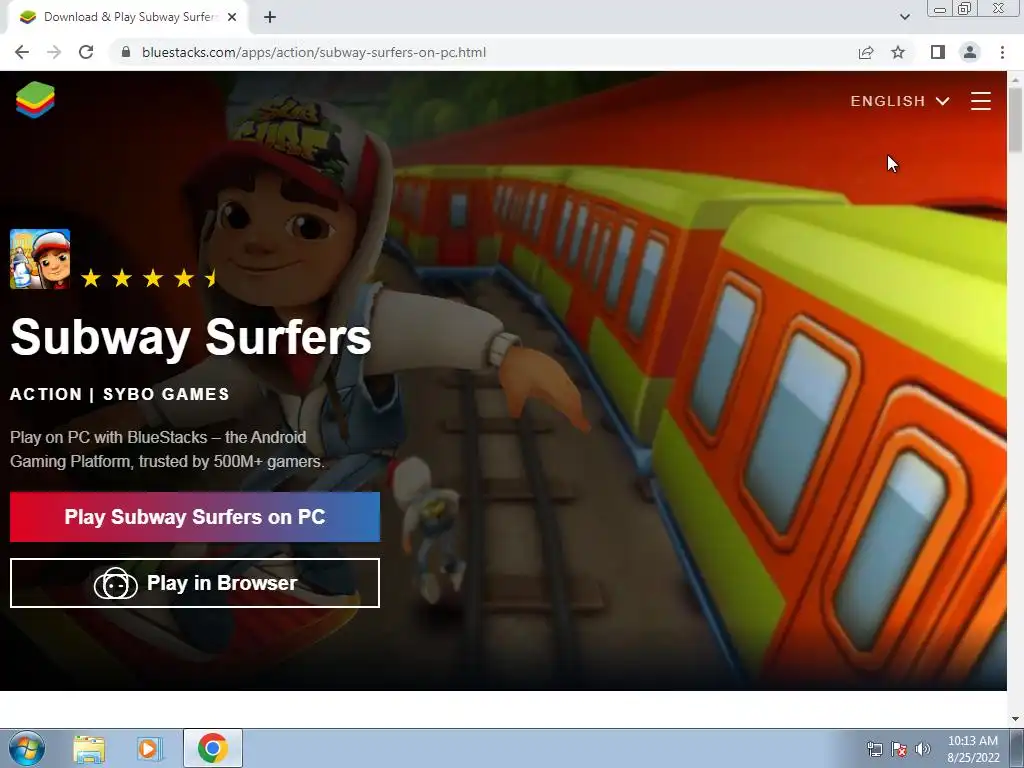Open Action Center flag in system tray
Viewport: 1024px width, 768px height.
point(899,749)
